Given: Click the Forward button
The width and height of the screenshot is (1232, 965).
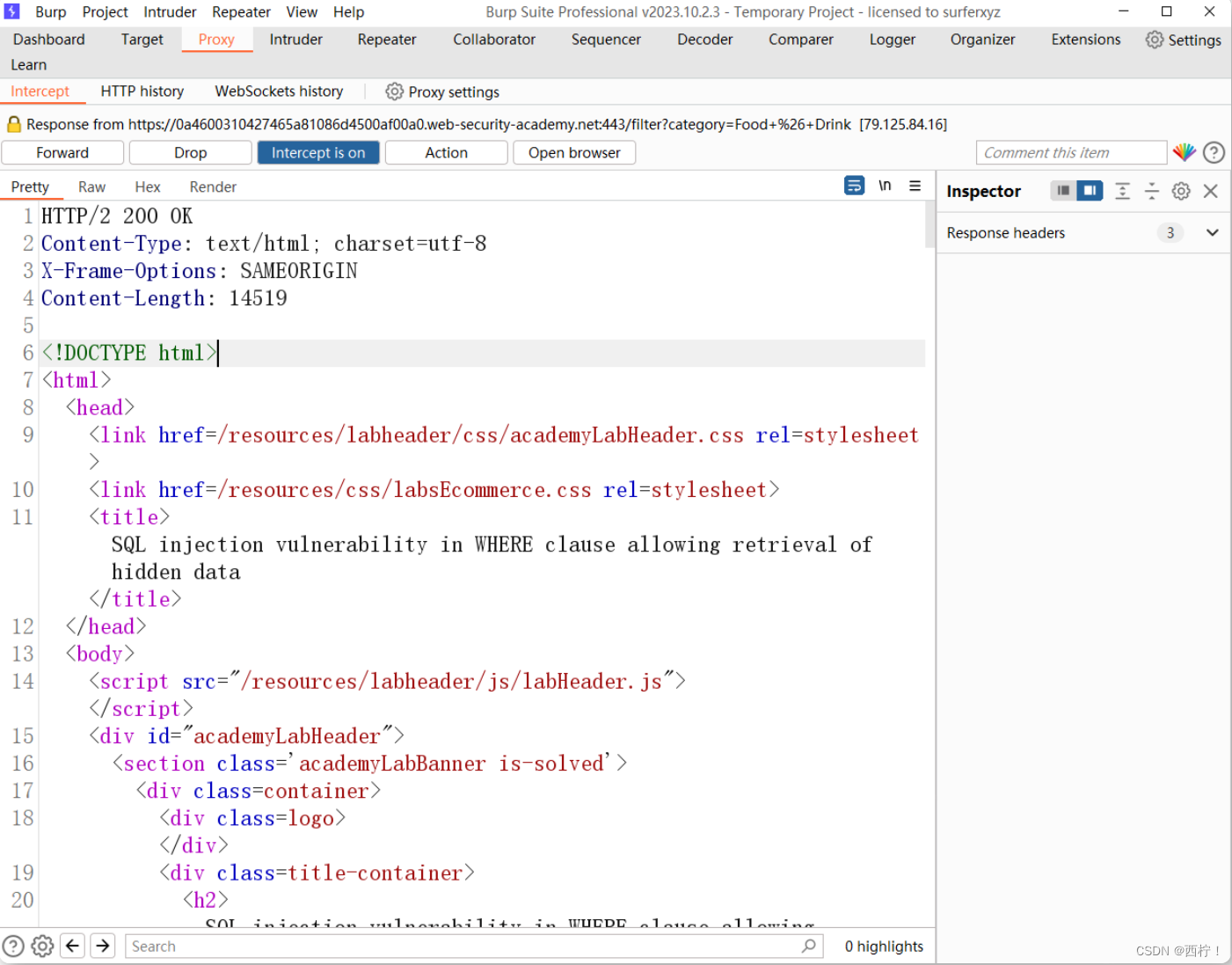Looking at the screenshot, I should [x=62, y=152].
